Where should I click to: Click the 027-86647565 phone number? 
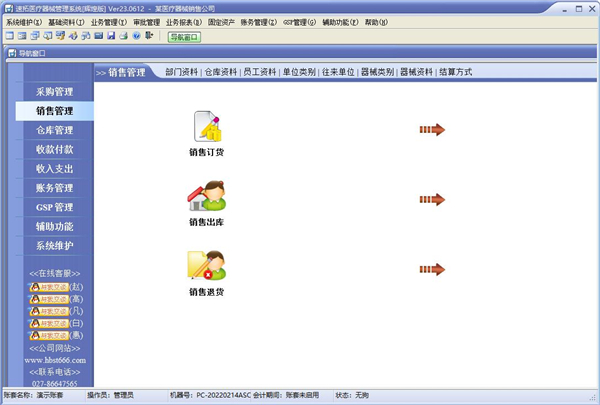[x=55, y=383]
